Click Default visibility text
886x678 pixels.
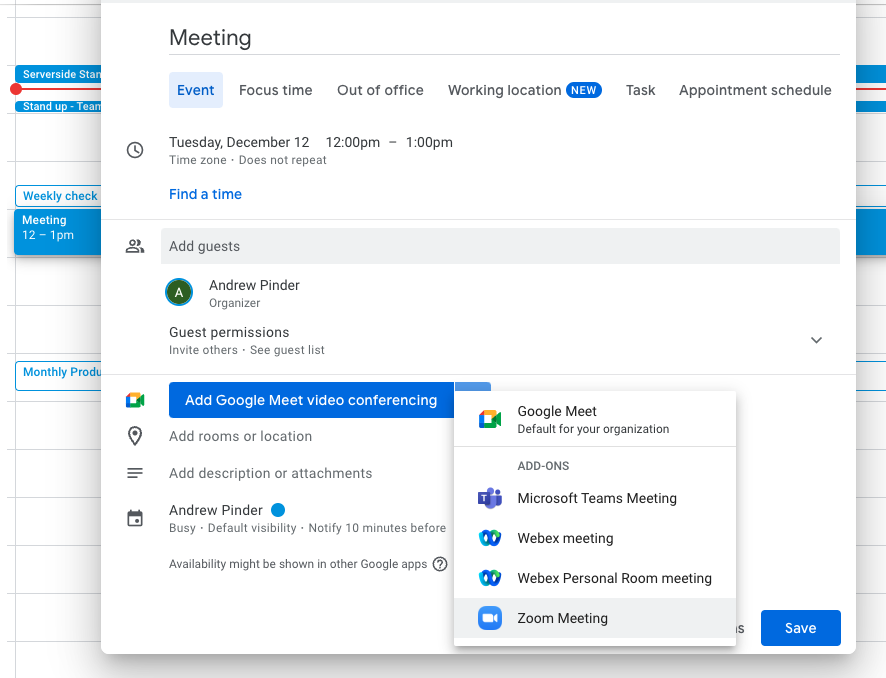click(252, 528)
